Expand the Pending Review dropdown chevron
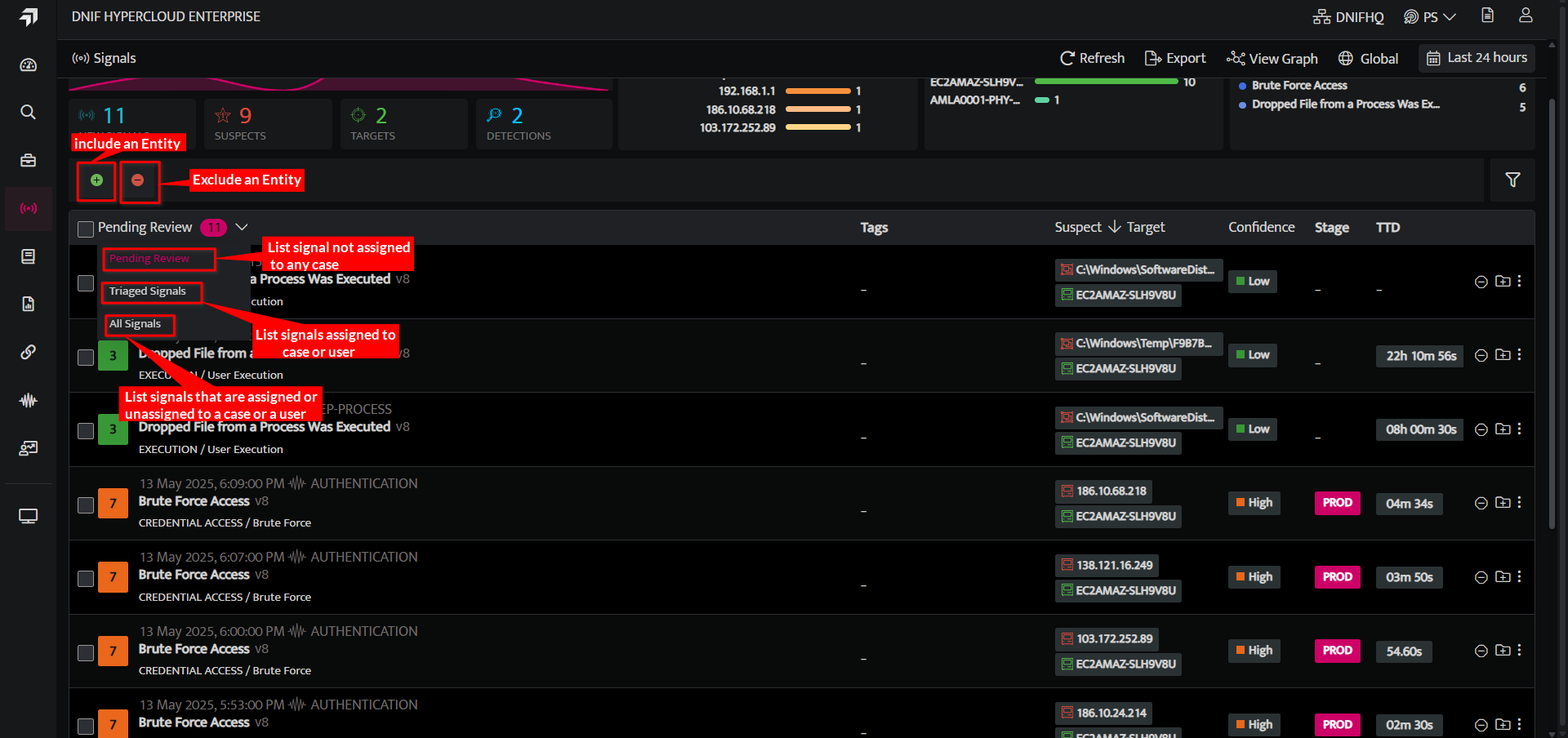Viewport: 1568px width, 738px height. [x=242, y=227]
